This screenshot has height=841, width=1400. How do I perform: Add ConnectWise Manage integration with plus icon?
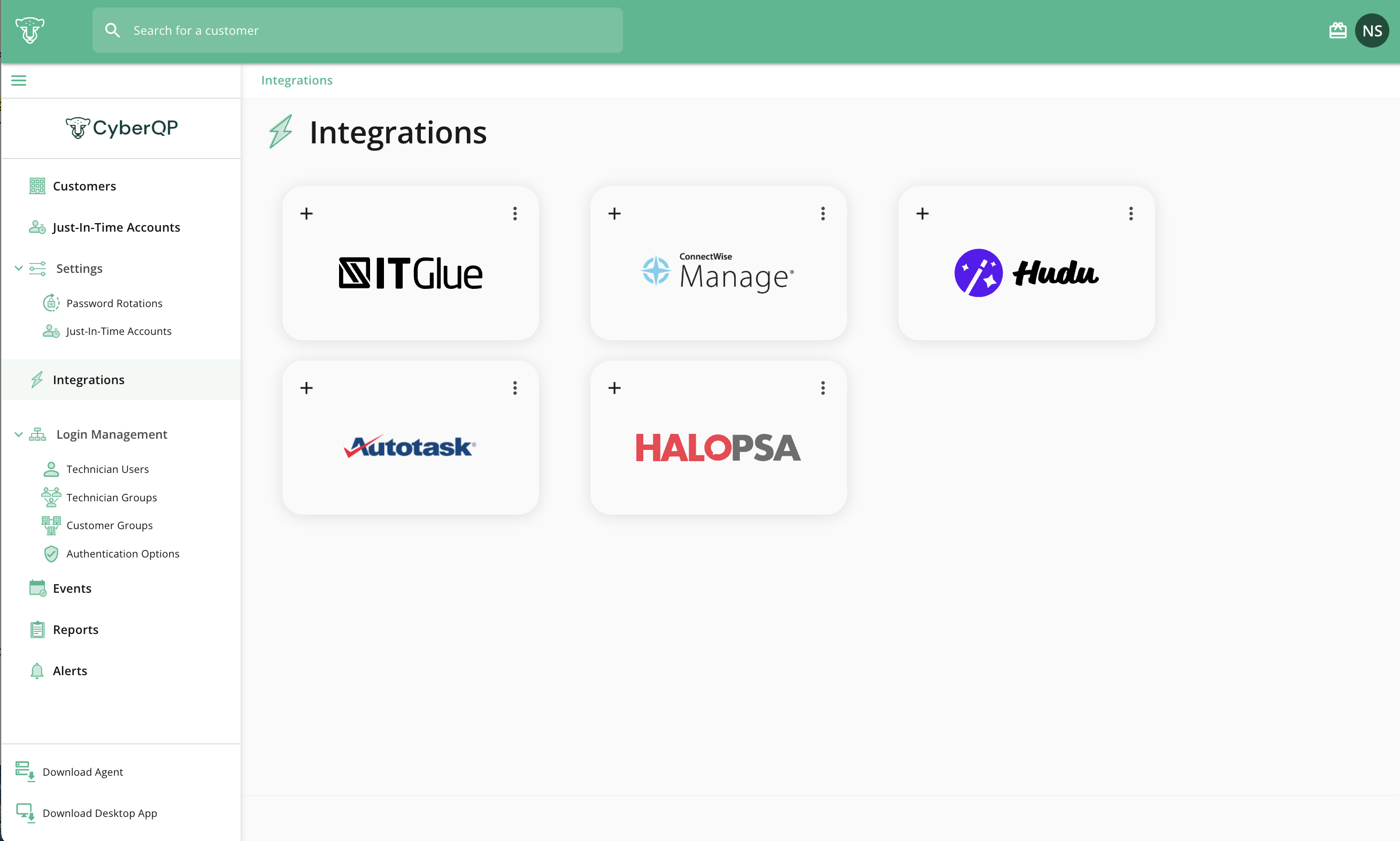(x=614, y=213)
